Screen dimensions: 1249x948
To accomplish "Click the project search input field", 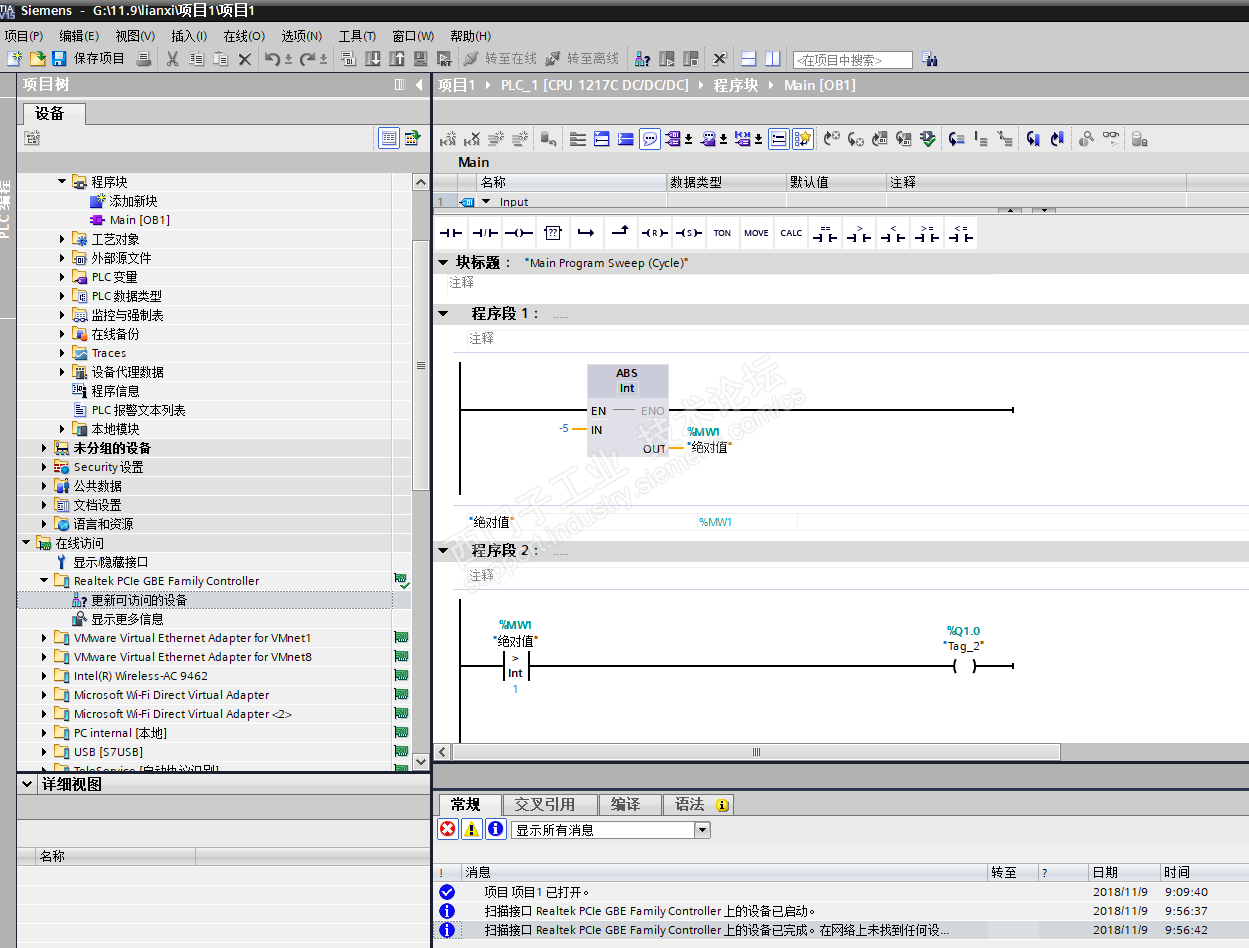I will coord(853,60).
